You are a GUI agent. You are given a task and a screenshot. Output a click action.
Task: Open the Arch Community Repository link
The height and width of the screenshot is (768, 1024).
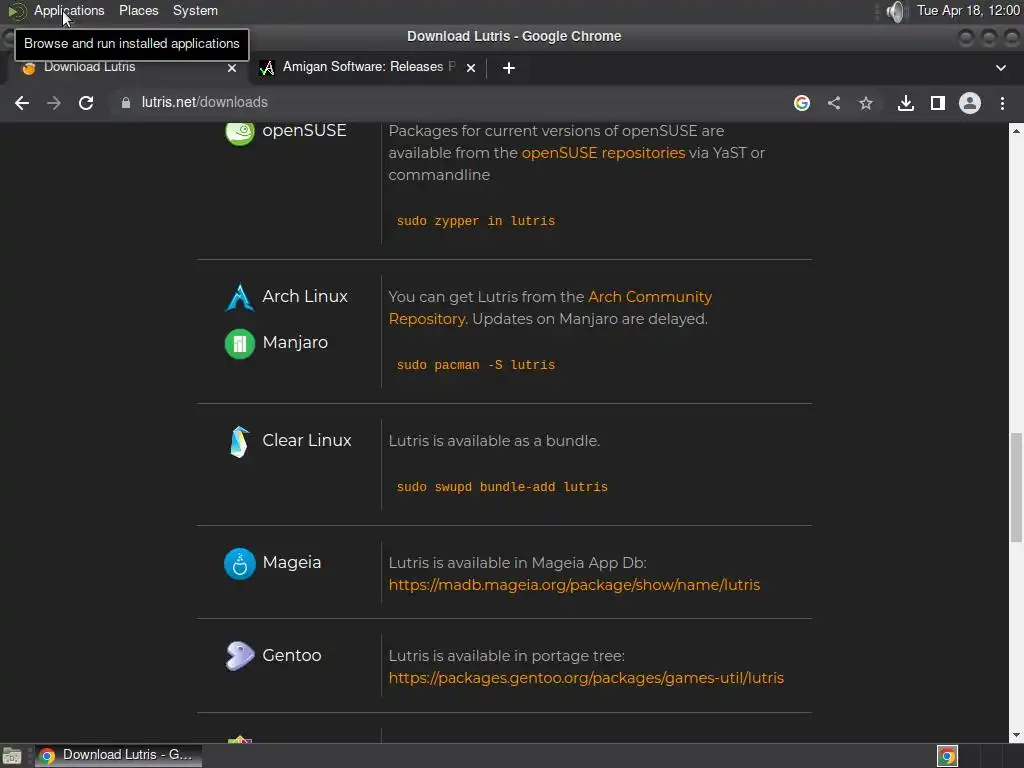tap(550, 308)
